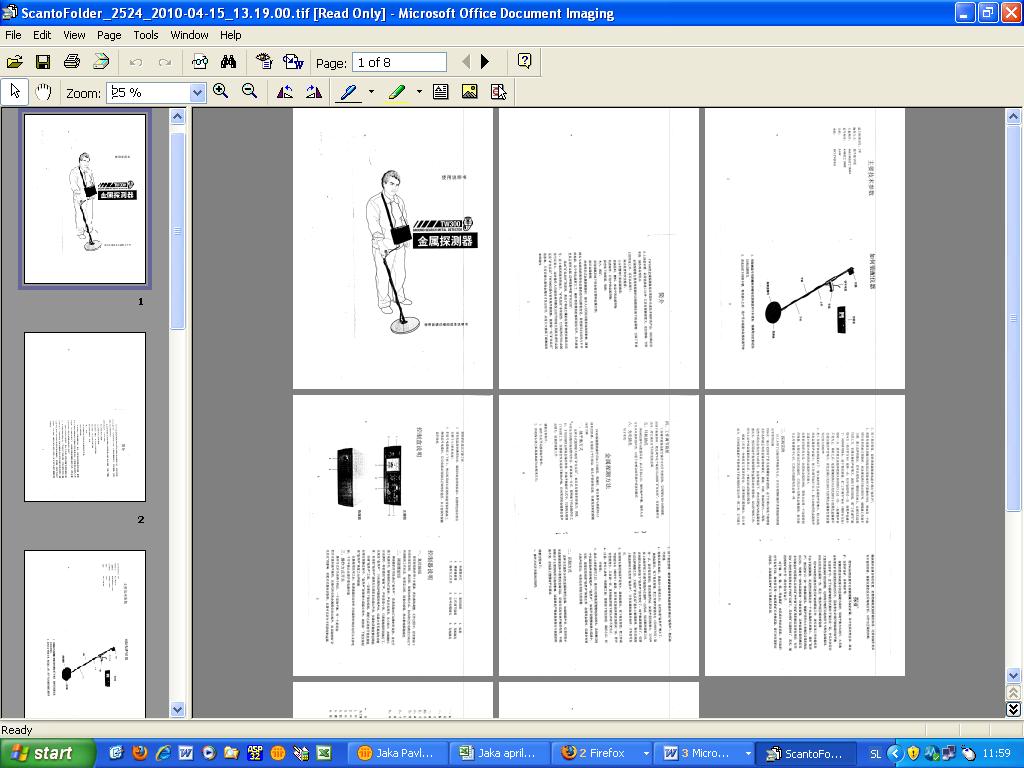Click the SL language indicator in tray

875,754
